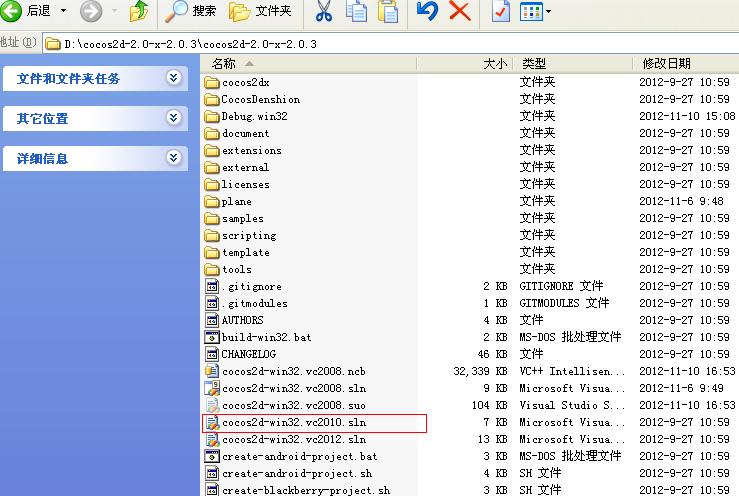Viewport: 739px width, 496px height.
Task: Select the AUTHORS file
Action: pyautogui.click(x=234, y=320)
